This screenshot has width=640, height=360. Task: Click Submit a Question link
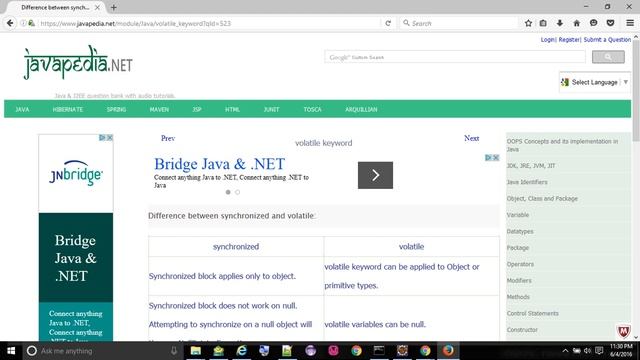tap(607, 40)
